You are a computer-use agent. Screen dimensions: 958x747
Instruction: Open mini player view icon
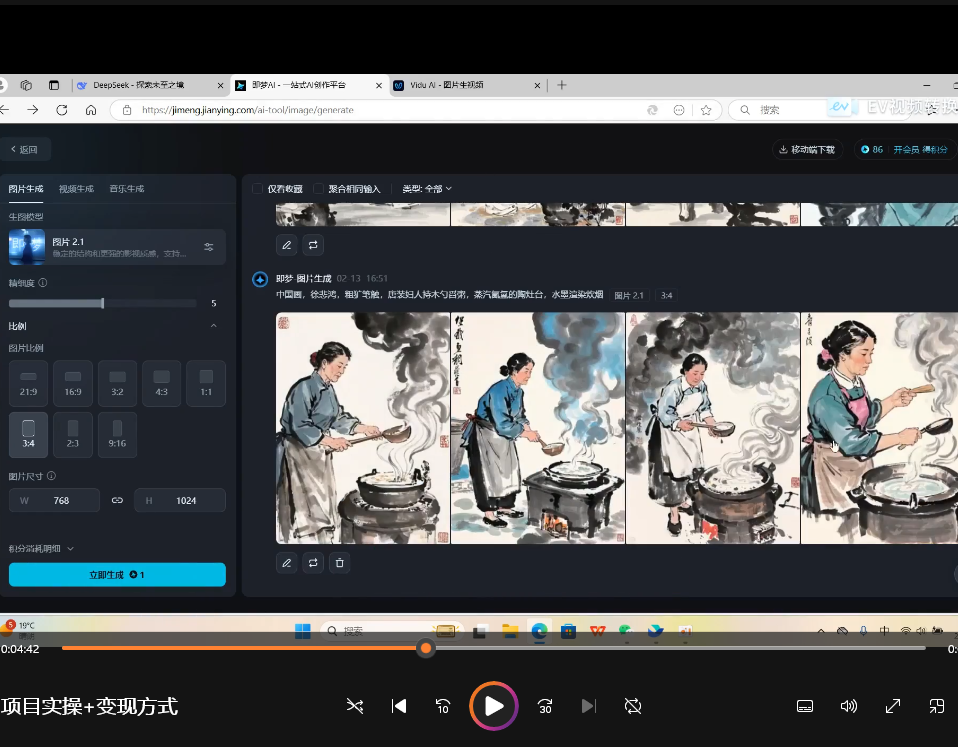click(937, 707)
